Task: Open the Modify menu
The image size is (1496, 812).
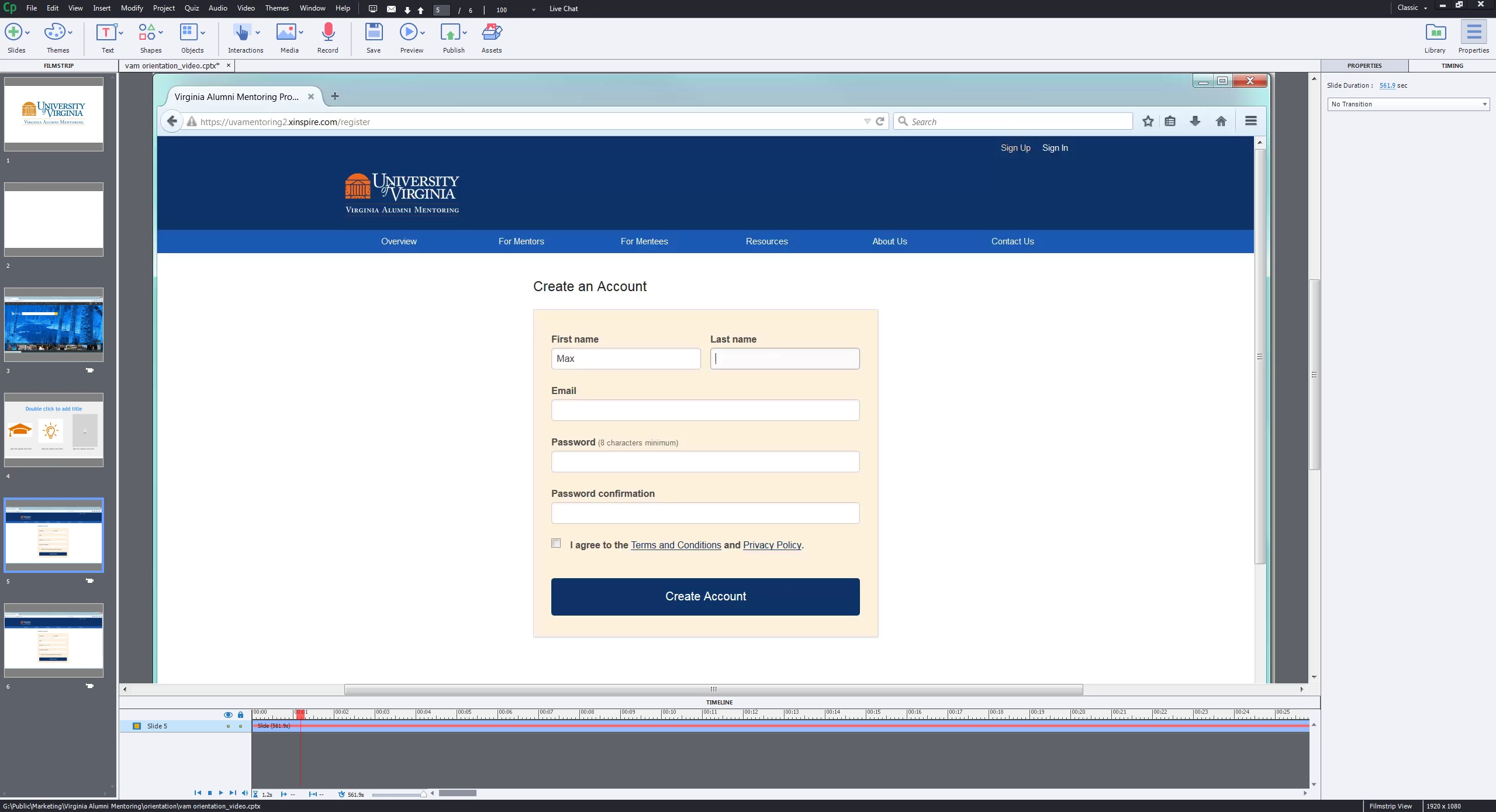Action: point(132,8)
